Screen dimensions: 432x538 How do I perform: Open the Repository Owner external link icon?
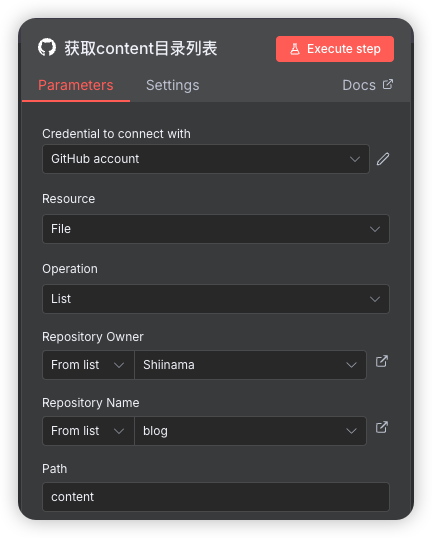382,361
